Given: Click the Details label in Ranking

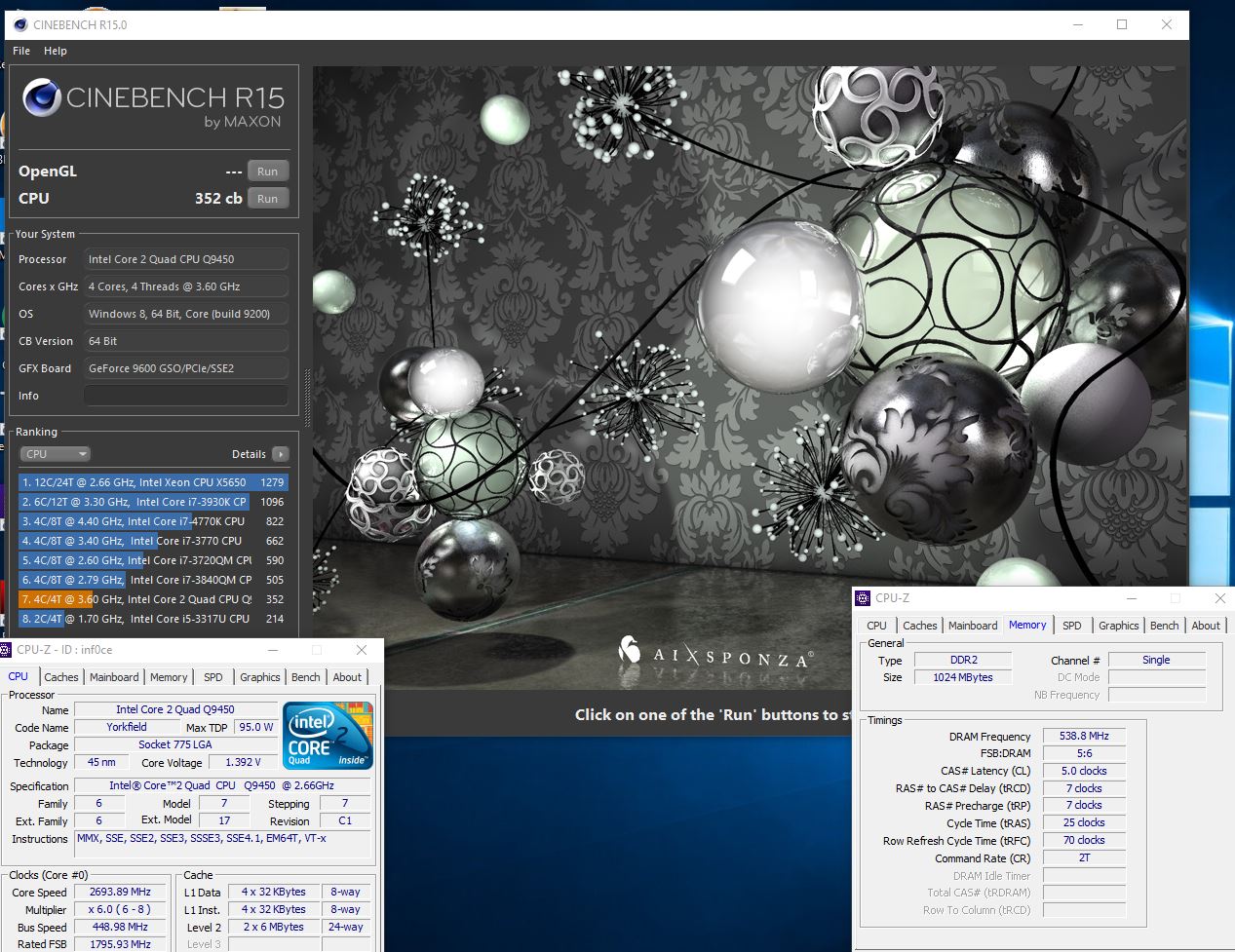Looking at the screenshot, I should coord(249,454).
